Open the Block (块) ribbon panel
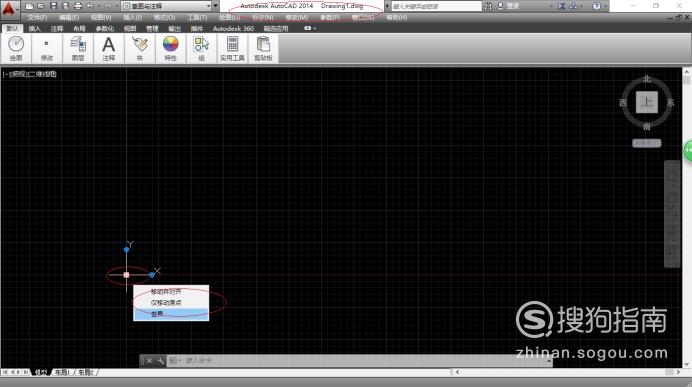Viewport: 692px width, 387px height. tap(139, 48)
